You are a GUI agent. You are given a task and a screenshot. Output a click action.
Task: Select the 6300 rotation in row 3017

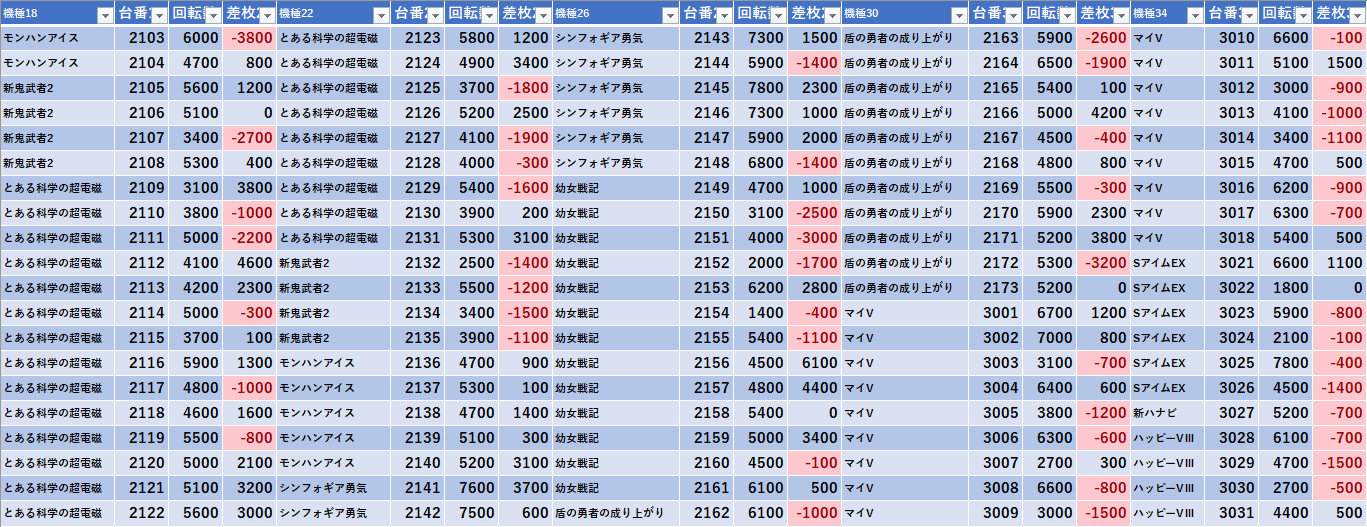[1285, 213]
